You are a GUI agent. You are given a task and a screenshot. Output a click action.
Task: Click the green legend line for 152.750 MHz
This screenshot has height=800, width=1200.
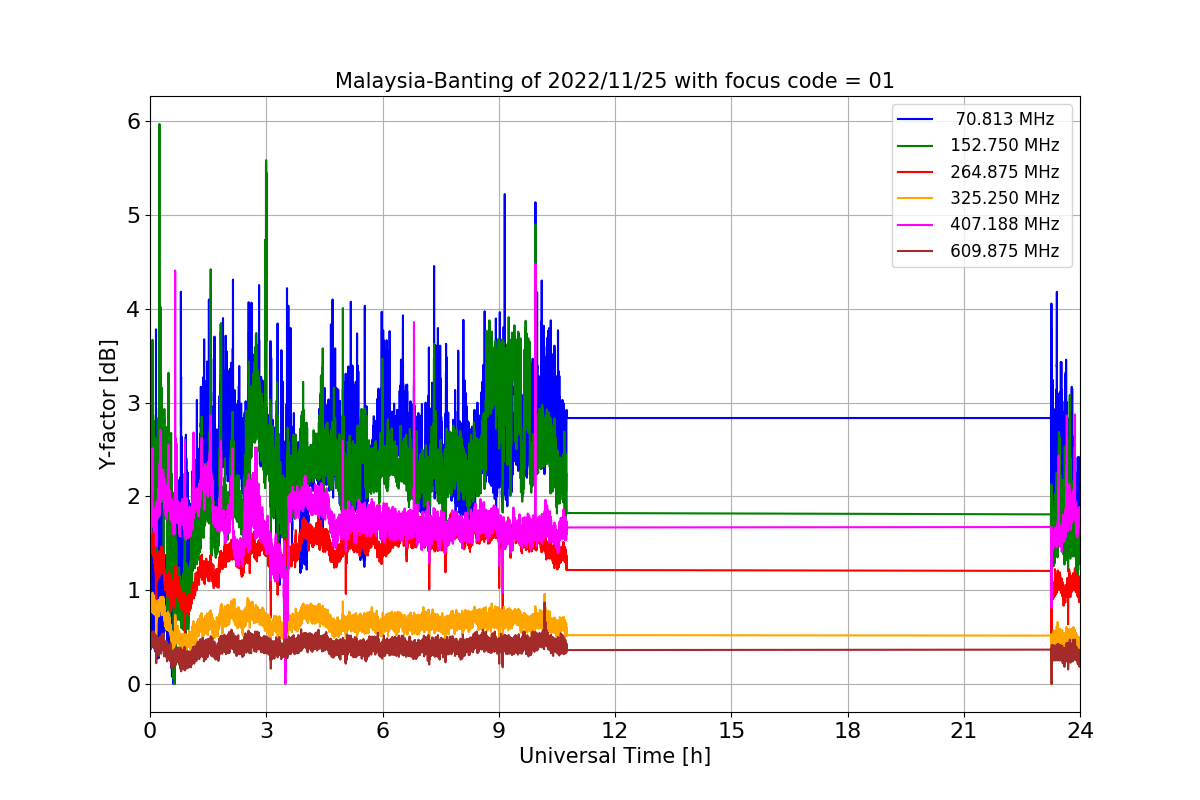coord(915,145)
